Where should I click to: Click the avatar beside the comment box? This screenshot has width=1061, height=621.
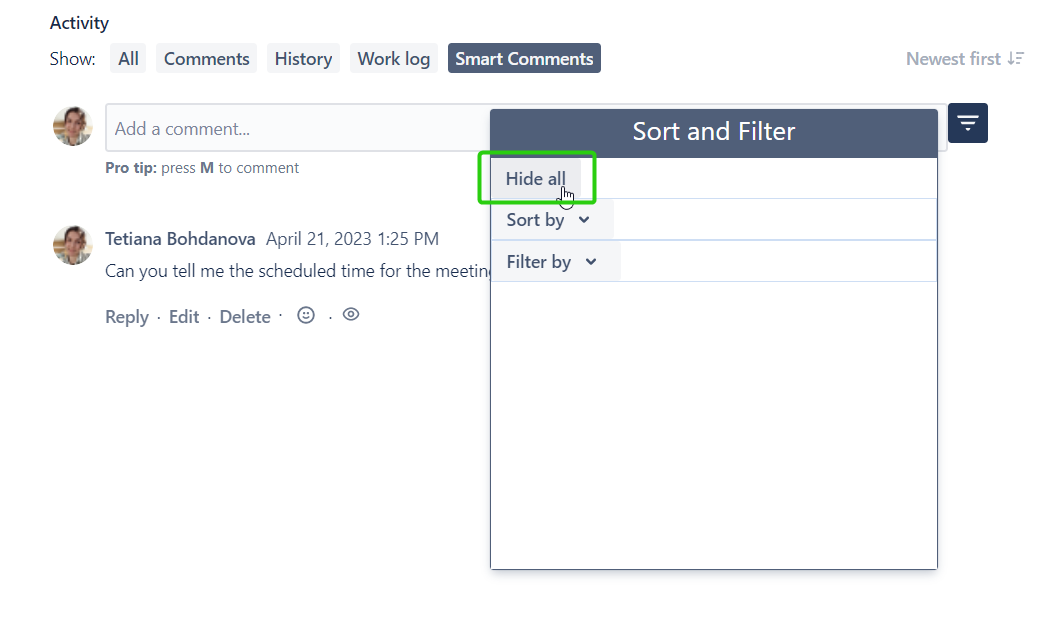(x=72, y=127)
